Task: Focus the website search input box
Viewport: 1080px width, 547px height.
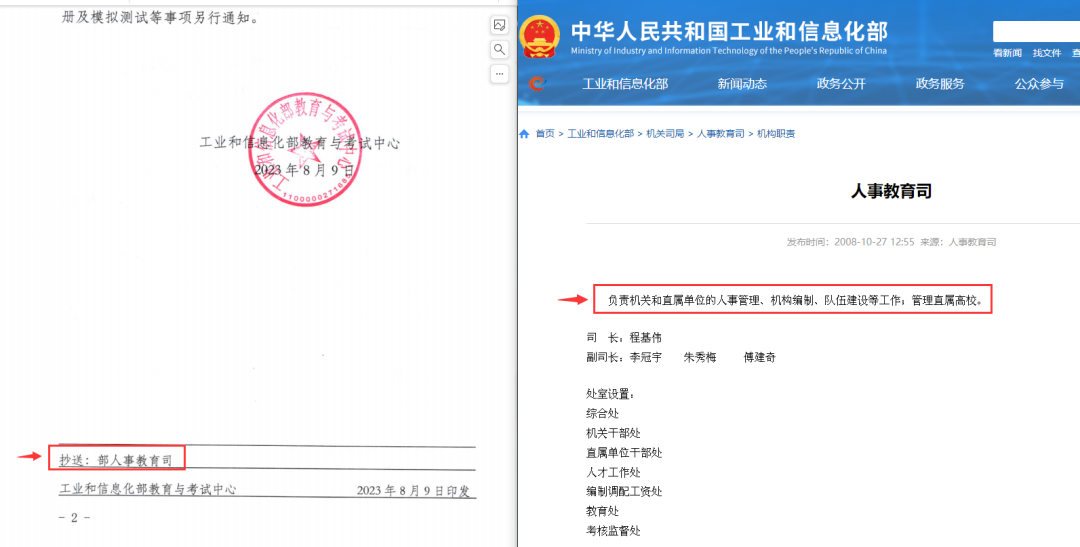Action: pyautogui.click(x=1036, y=32)
